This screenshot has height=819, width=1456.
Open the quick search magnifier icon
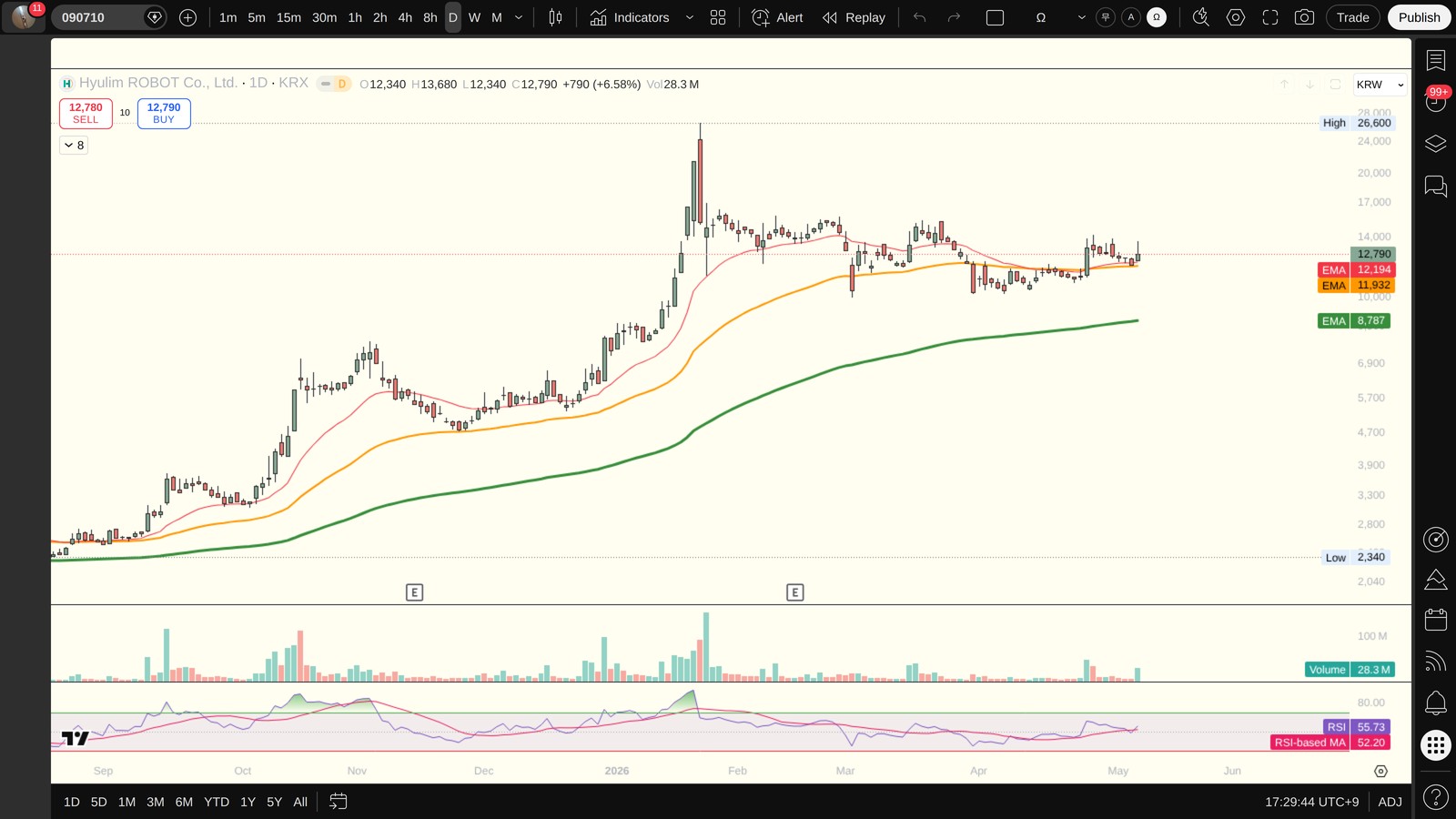(x=1201, y=17)
